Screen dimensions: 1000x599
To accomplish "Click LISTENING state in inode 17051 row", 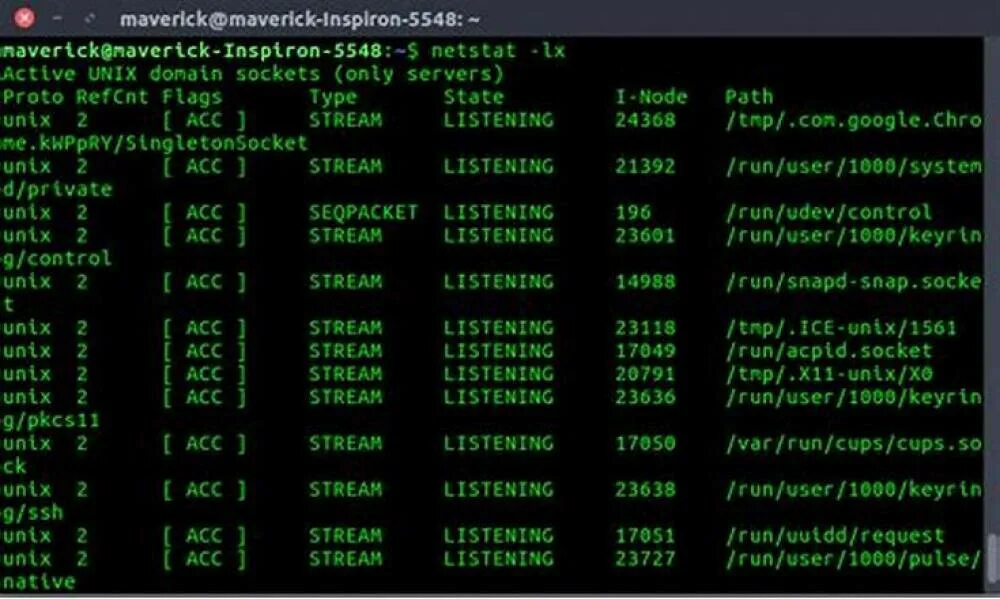I will (x=499, y=535).
